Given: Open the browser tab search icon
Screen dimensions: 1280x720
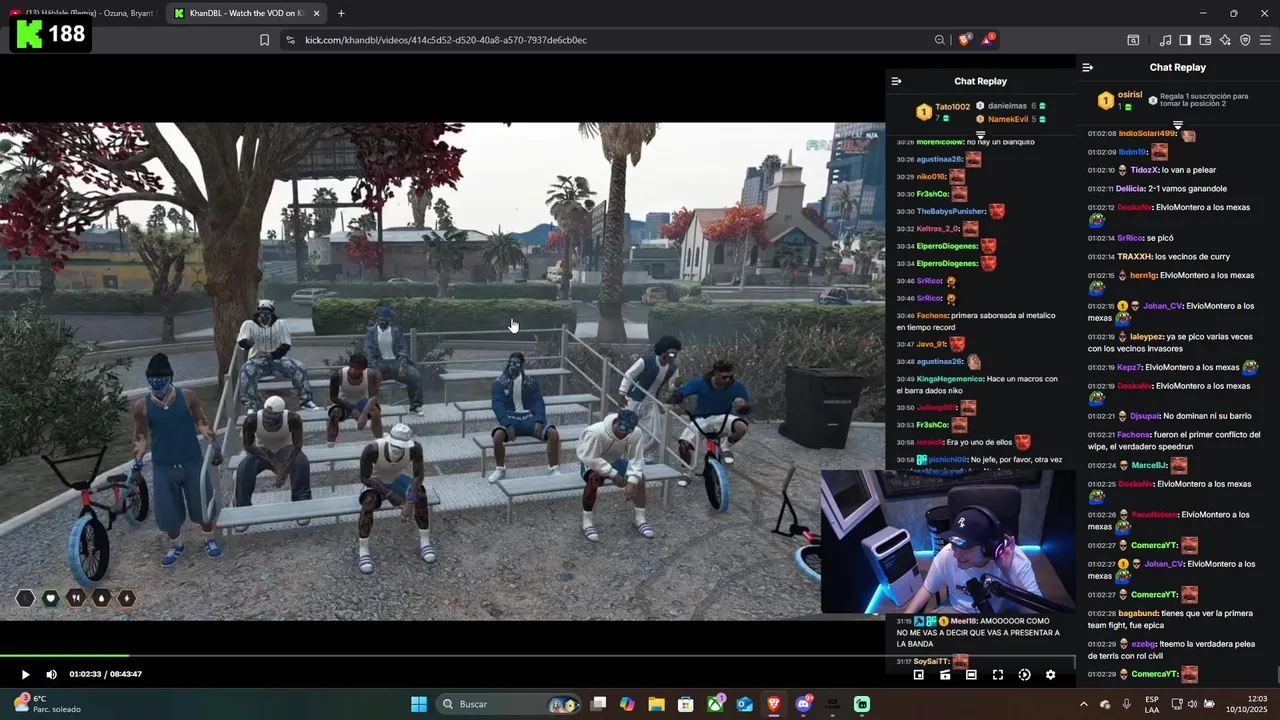Looking at the screenshot, I should pyautogui.click(x=1133, y=40).
